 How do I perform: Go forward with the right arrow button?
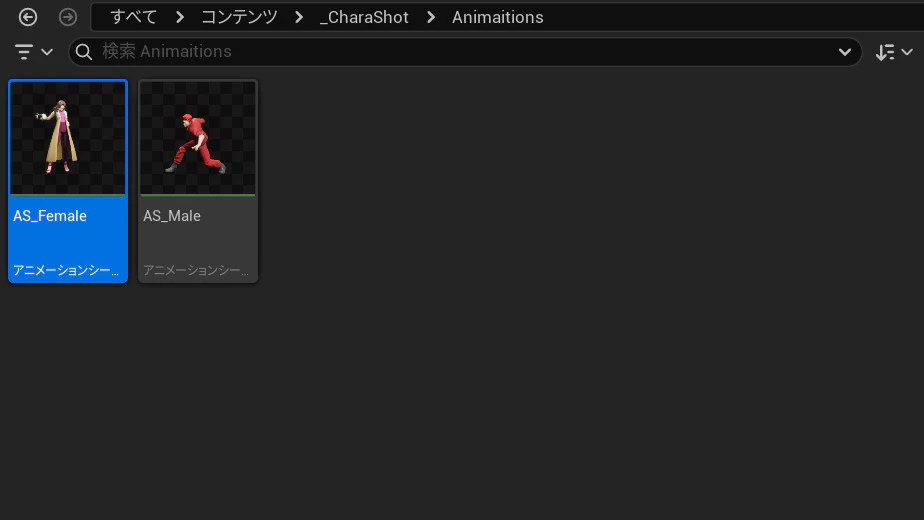(68, 17)
